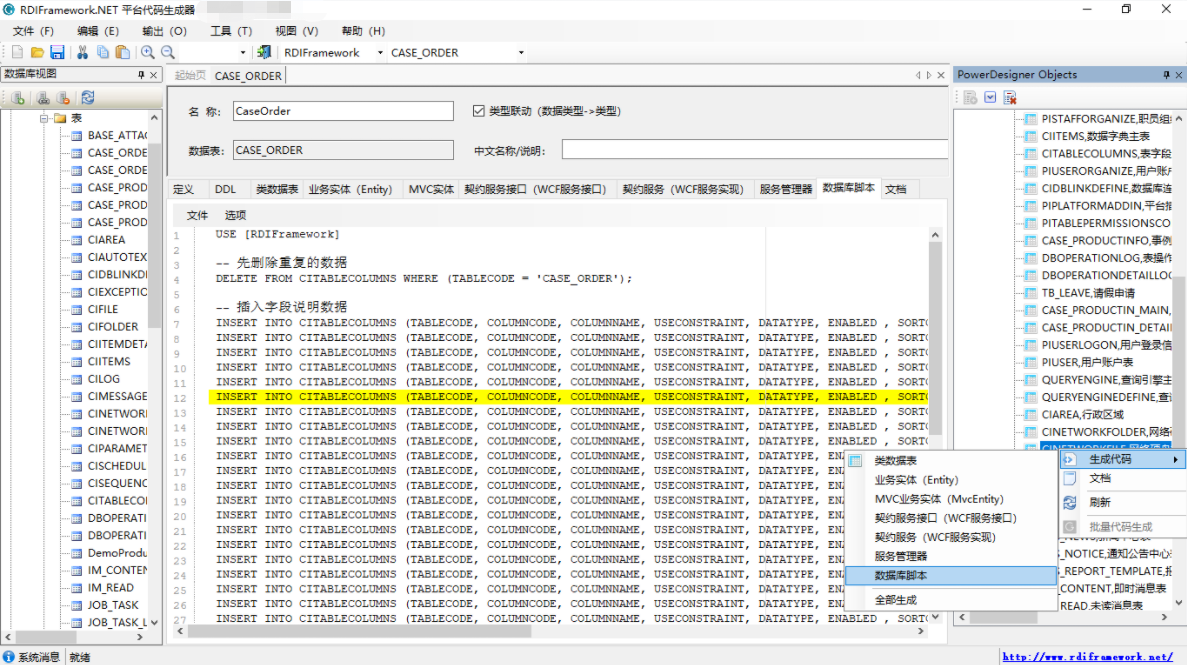Screen dimensions: 1187x665
Task: Click the delete icon in PowerDesigner Objects toolbar
Action: [x=1010, y=97]
